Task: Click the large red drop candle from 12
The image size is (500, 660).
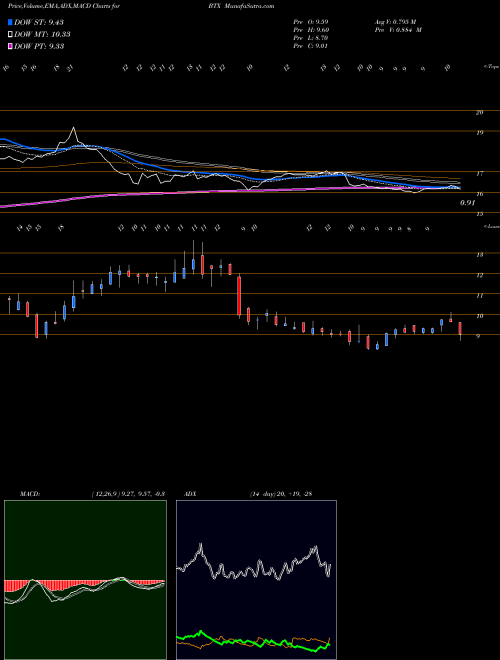Action: tap(239, 296)
